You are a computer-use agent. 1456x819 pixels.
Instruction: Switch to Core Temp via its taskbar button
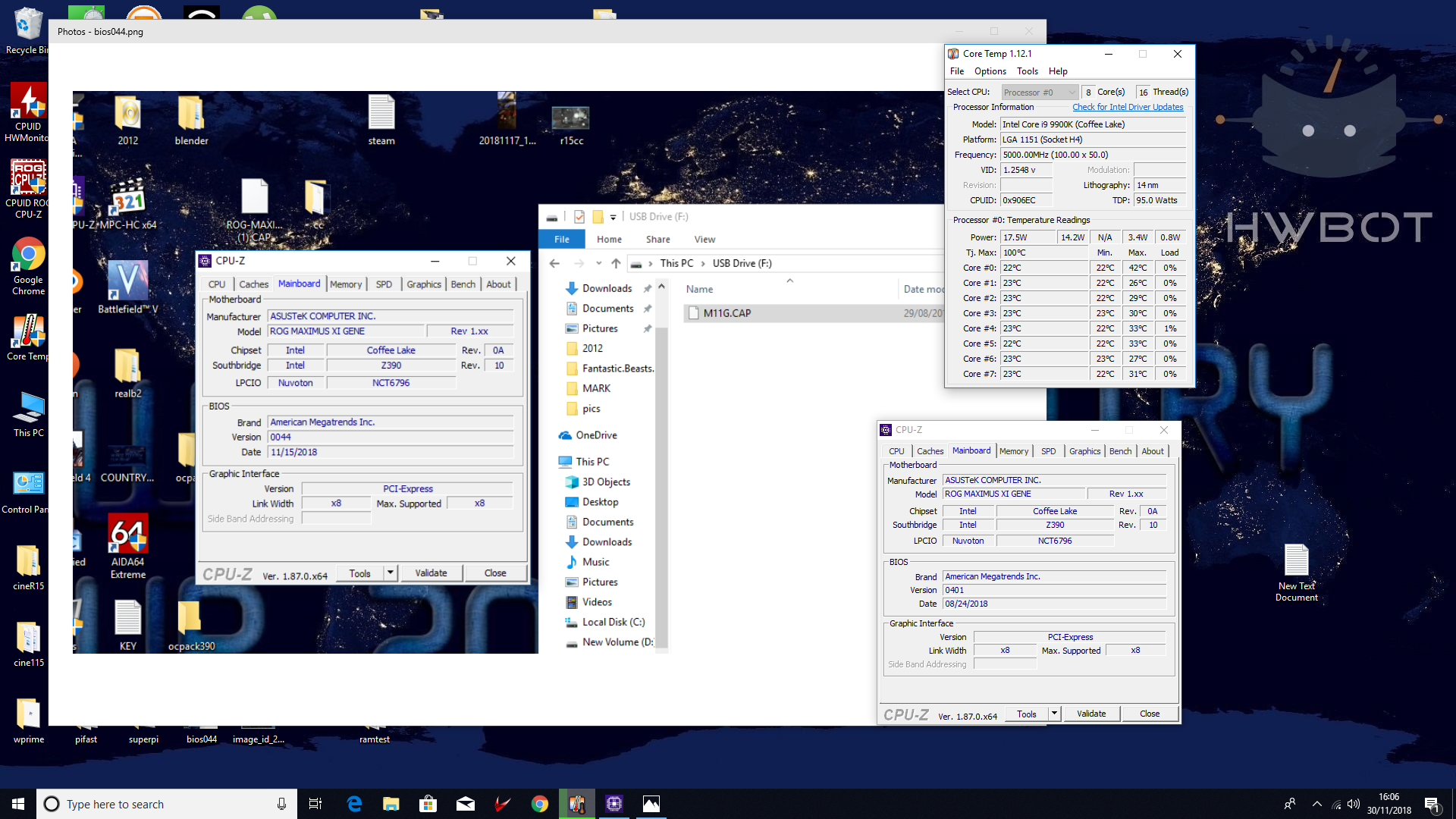click(577, 804)
